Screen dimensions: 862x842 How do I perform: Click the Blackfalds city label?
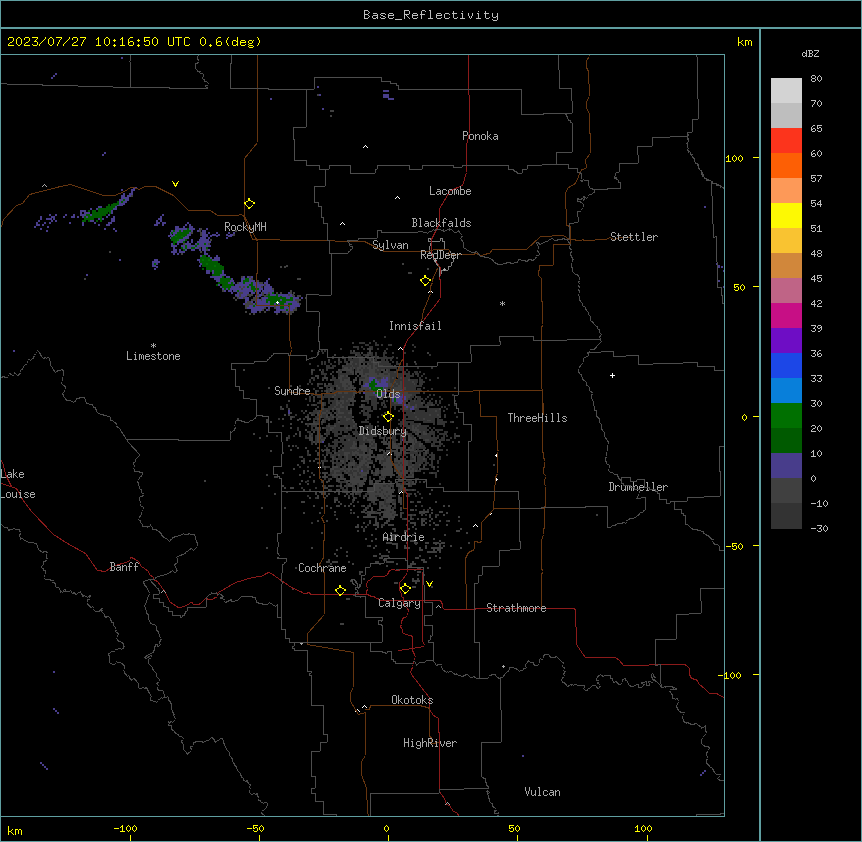pyautogui.click(x=441, y=223)
